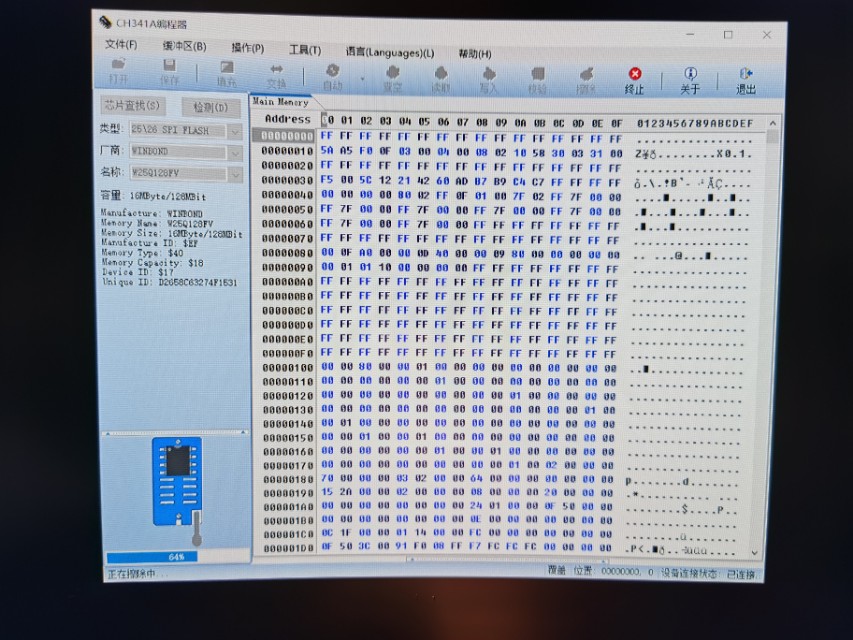Select hex byte 5A at address 00000010
Screen dimensions: 853x640
[x=327, y=152]
